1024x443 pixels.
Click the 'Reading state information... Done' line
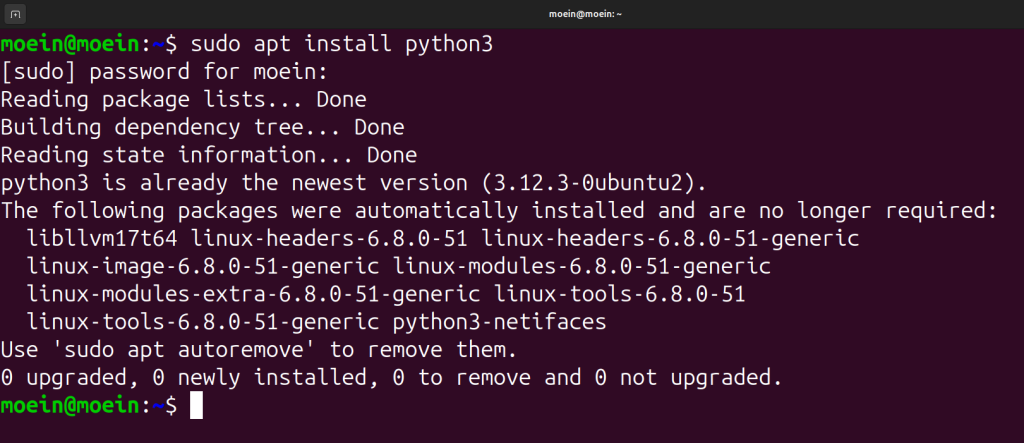[208, 156]
